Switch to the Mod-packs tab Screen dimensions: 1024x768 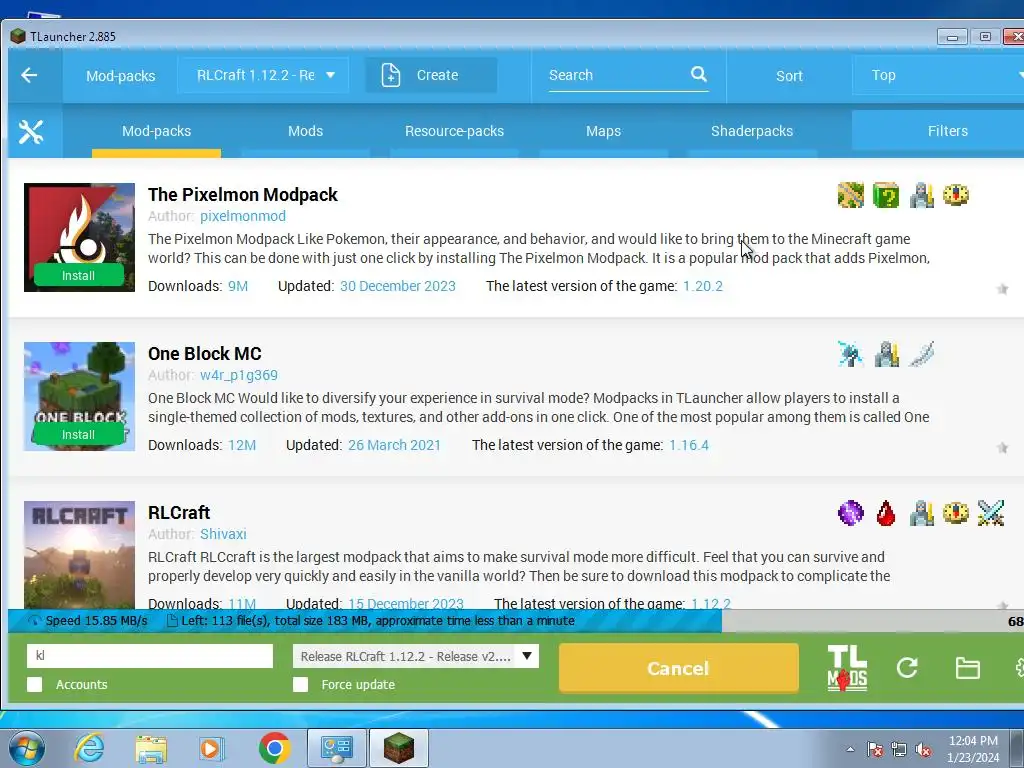pyautogui.click(x=157, y=131)
